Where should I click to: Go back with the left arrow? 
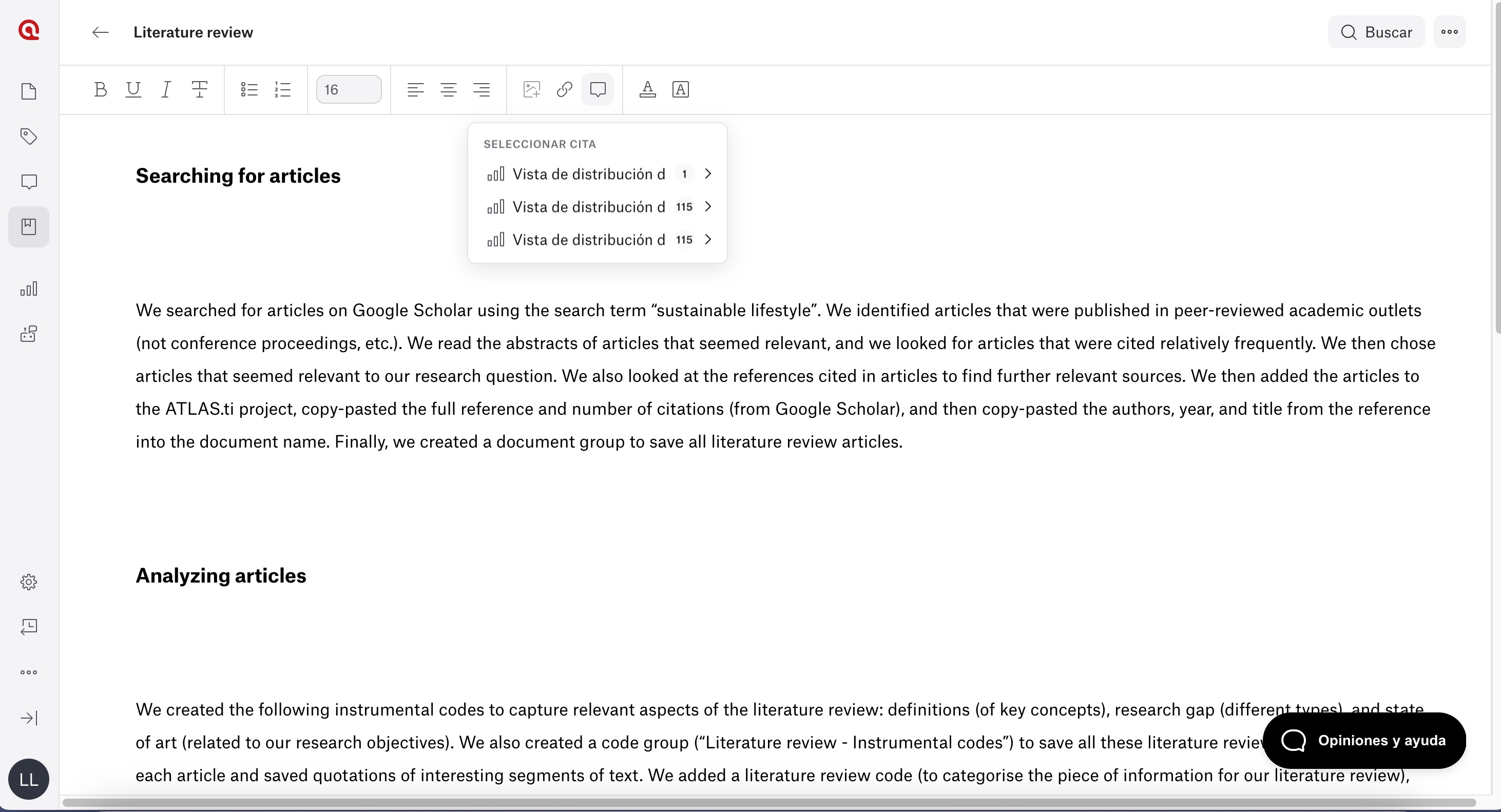(x=100, y=32)
